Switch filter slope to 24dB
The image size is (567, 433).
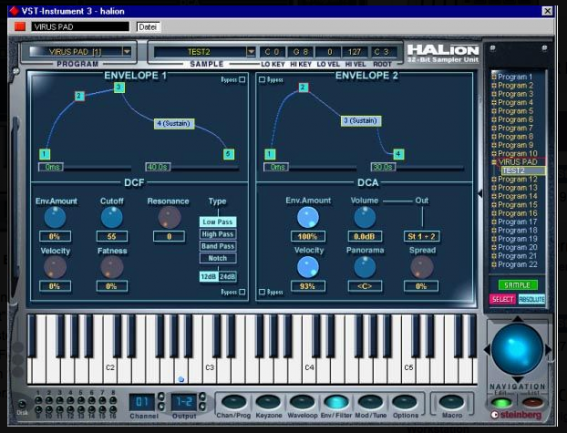(227, 277)
